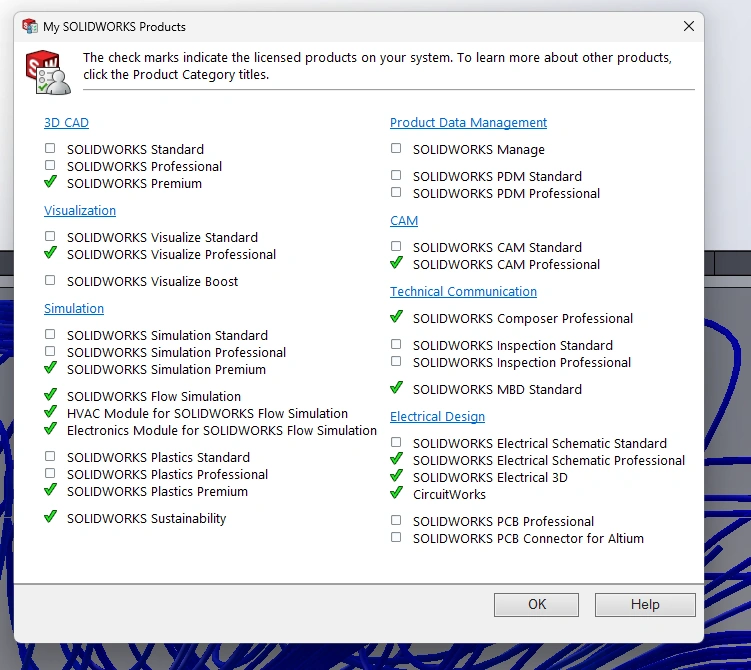This screenshot has height=670, width=751.
Task: Click the Simulation Premium check mark
Action: point(50,368)
